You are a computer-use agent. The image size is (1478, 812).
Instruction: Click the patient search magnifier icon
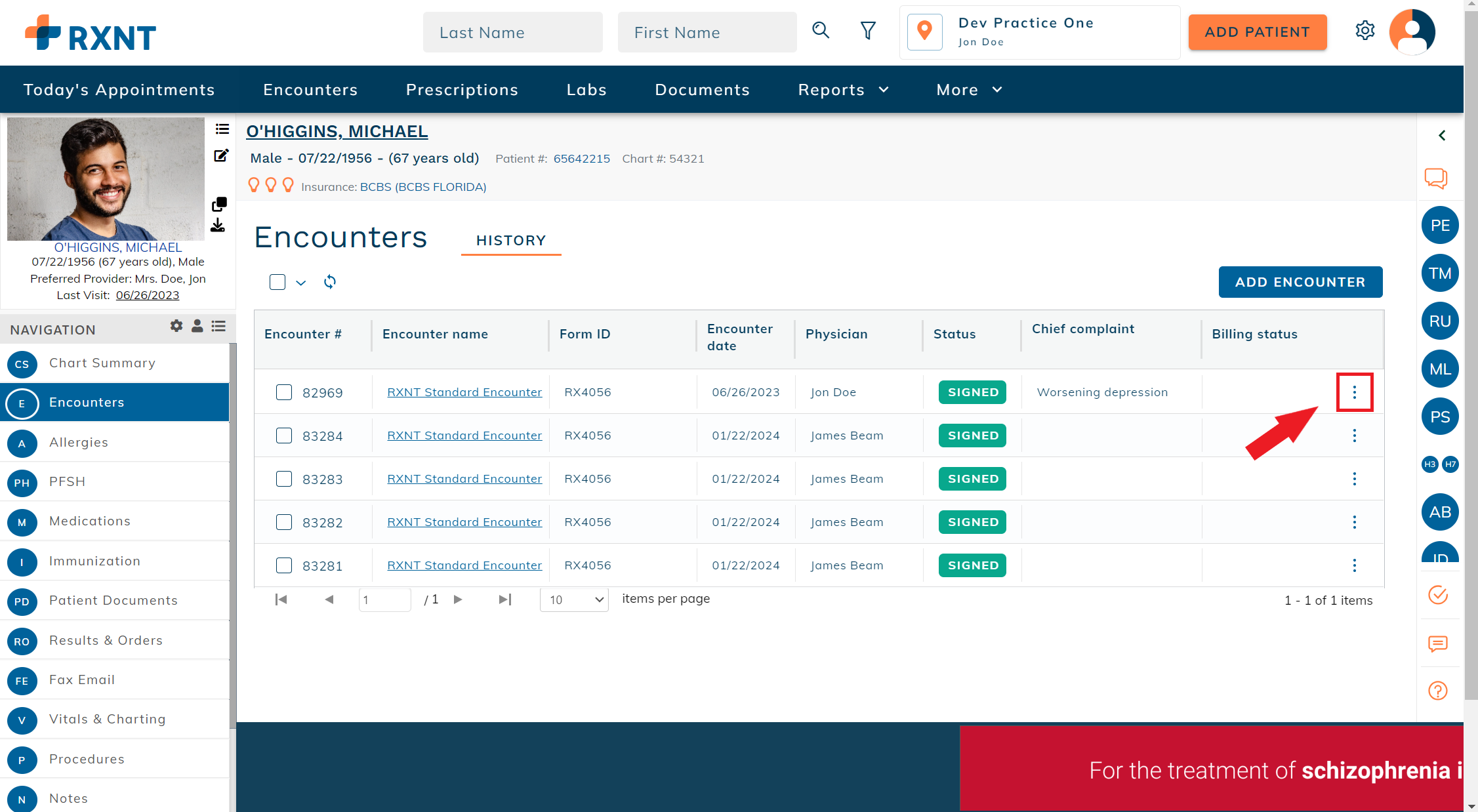click(821, 30)
